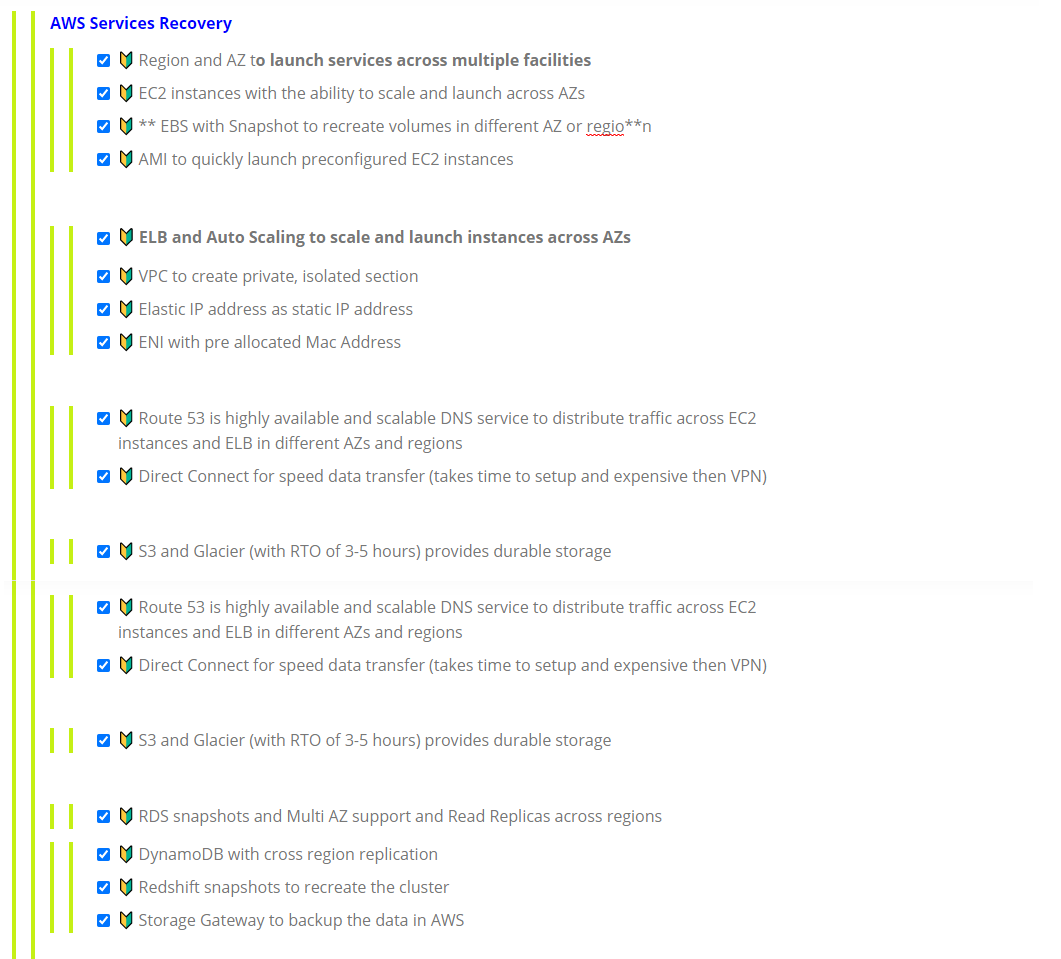
Task: Uncheck the ENI Mac Address checkbox
Action: (104, 342)
